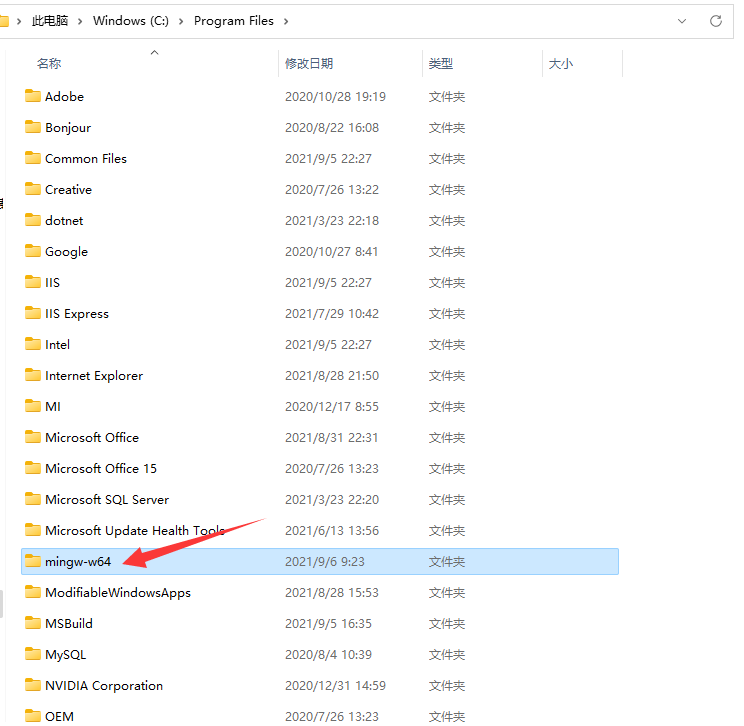Sort by 大小 column header
Viewport: 744px width, 726px height.
click(561, 63)
